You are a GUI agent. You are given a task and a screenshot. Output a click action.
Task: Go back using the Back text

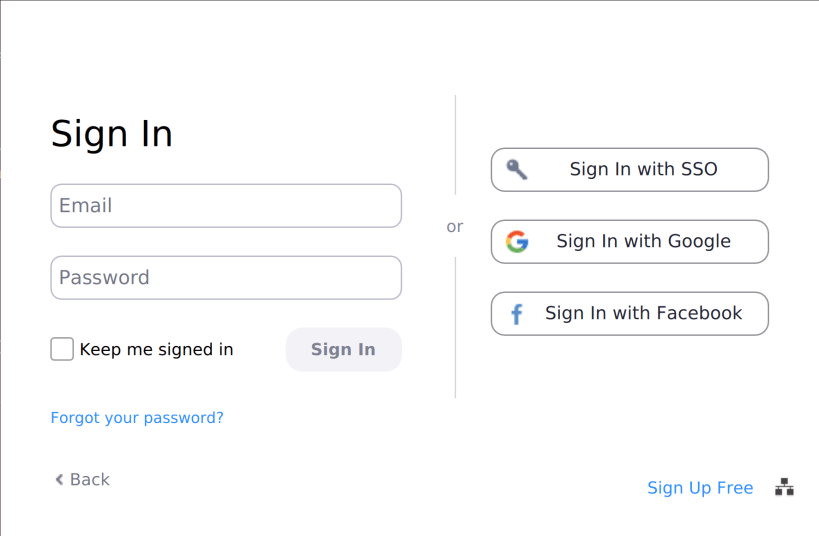coord(90,480)
